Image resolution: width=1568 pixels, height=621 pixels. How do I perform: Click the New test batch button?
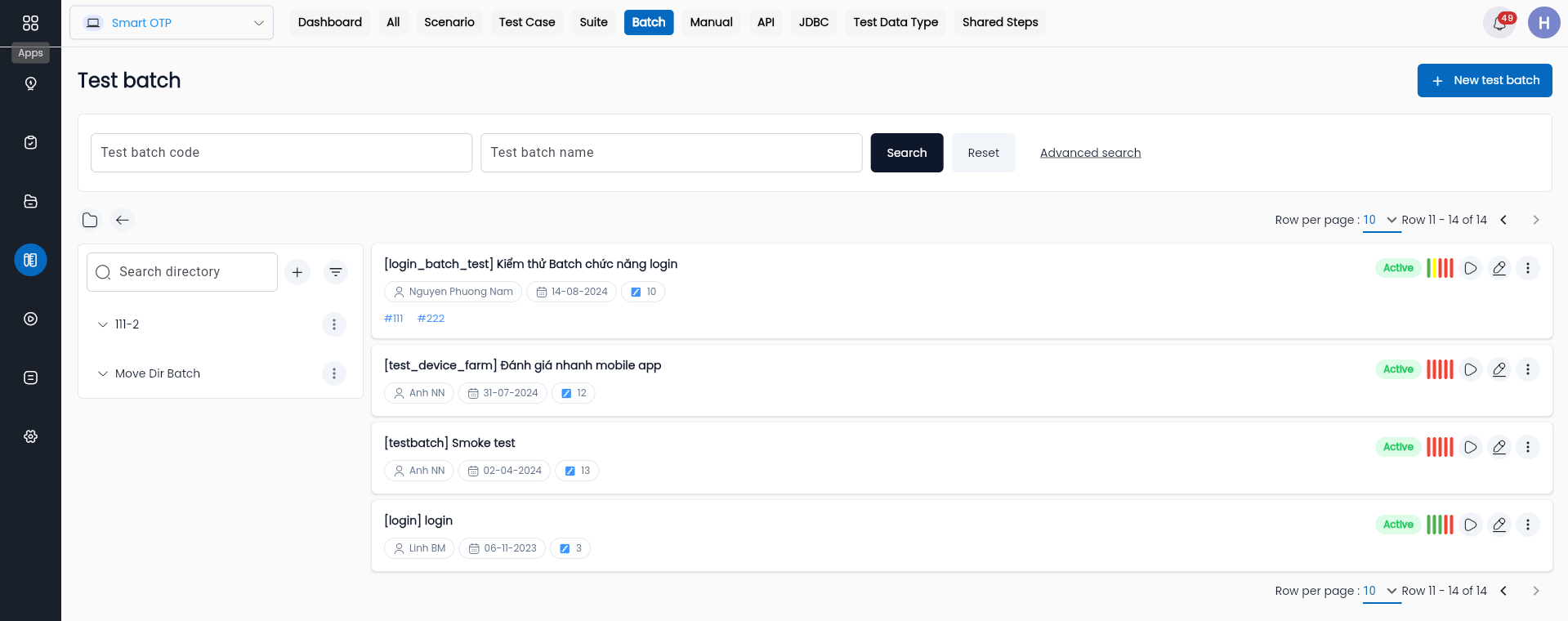point(1485,80)
